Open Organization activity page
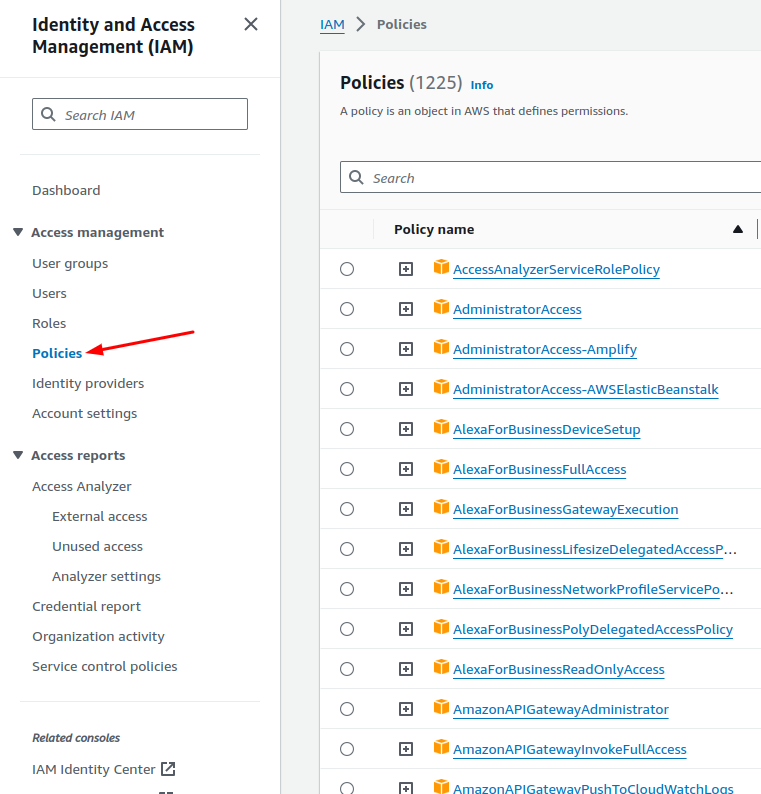 pos(99,637)
